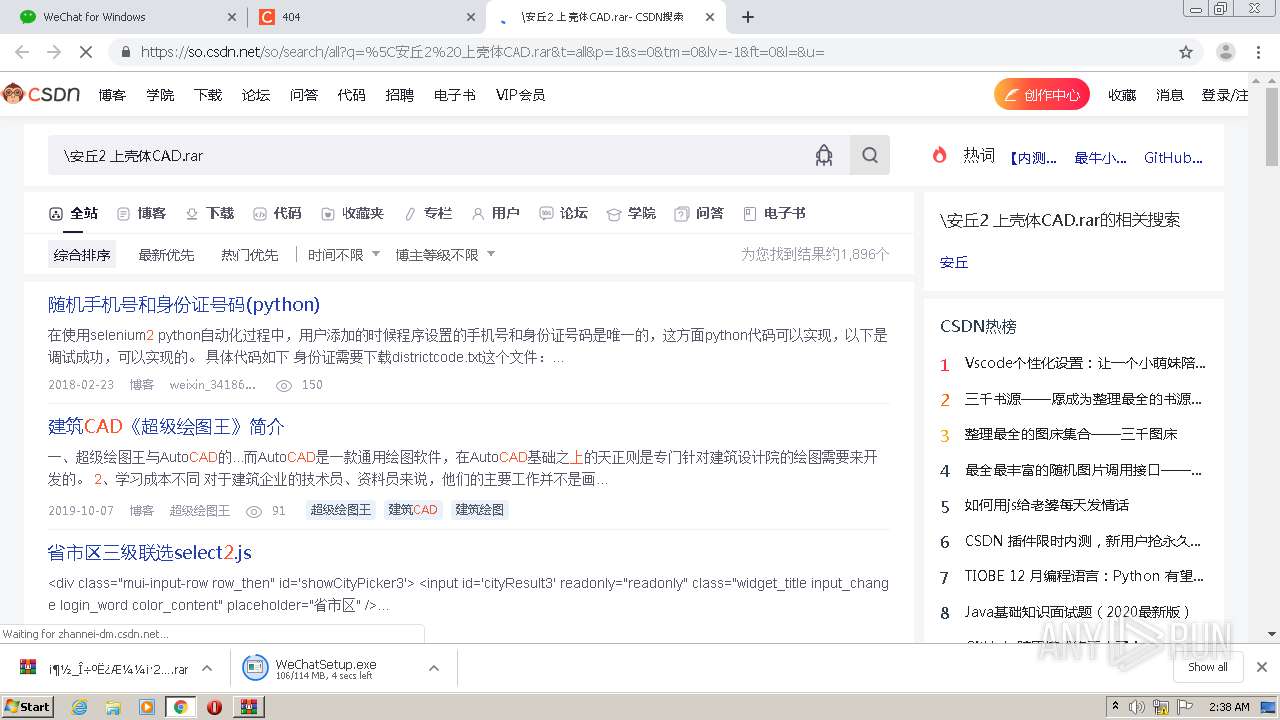Open the 博主等级不限 dropdown filter
Image resolution: width=1280 pixels, height=720 pixels.
445,255
